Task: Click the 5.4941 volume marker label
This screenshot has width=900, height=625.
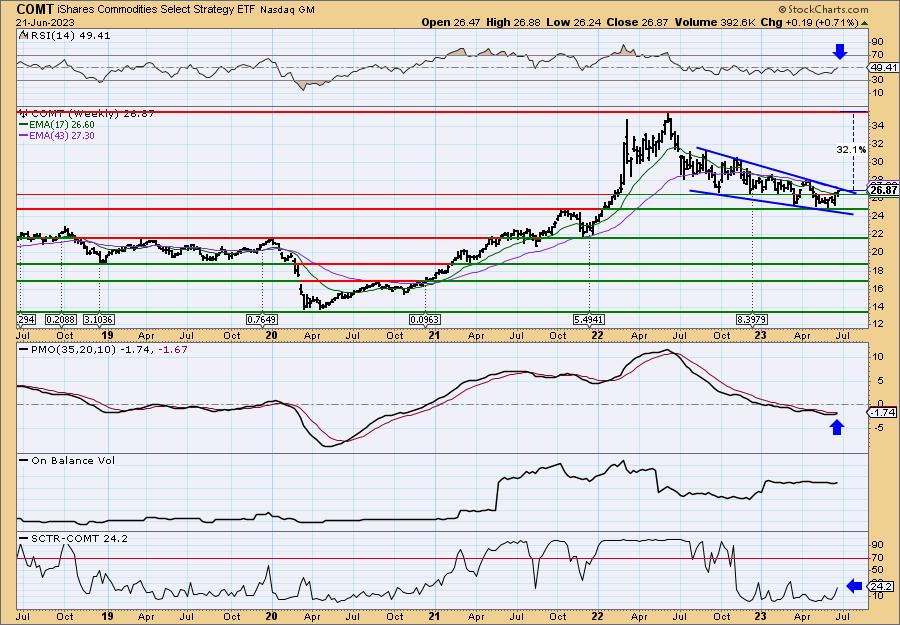Action: click(x=589, y=319)
